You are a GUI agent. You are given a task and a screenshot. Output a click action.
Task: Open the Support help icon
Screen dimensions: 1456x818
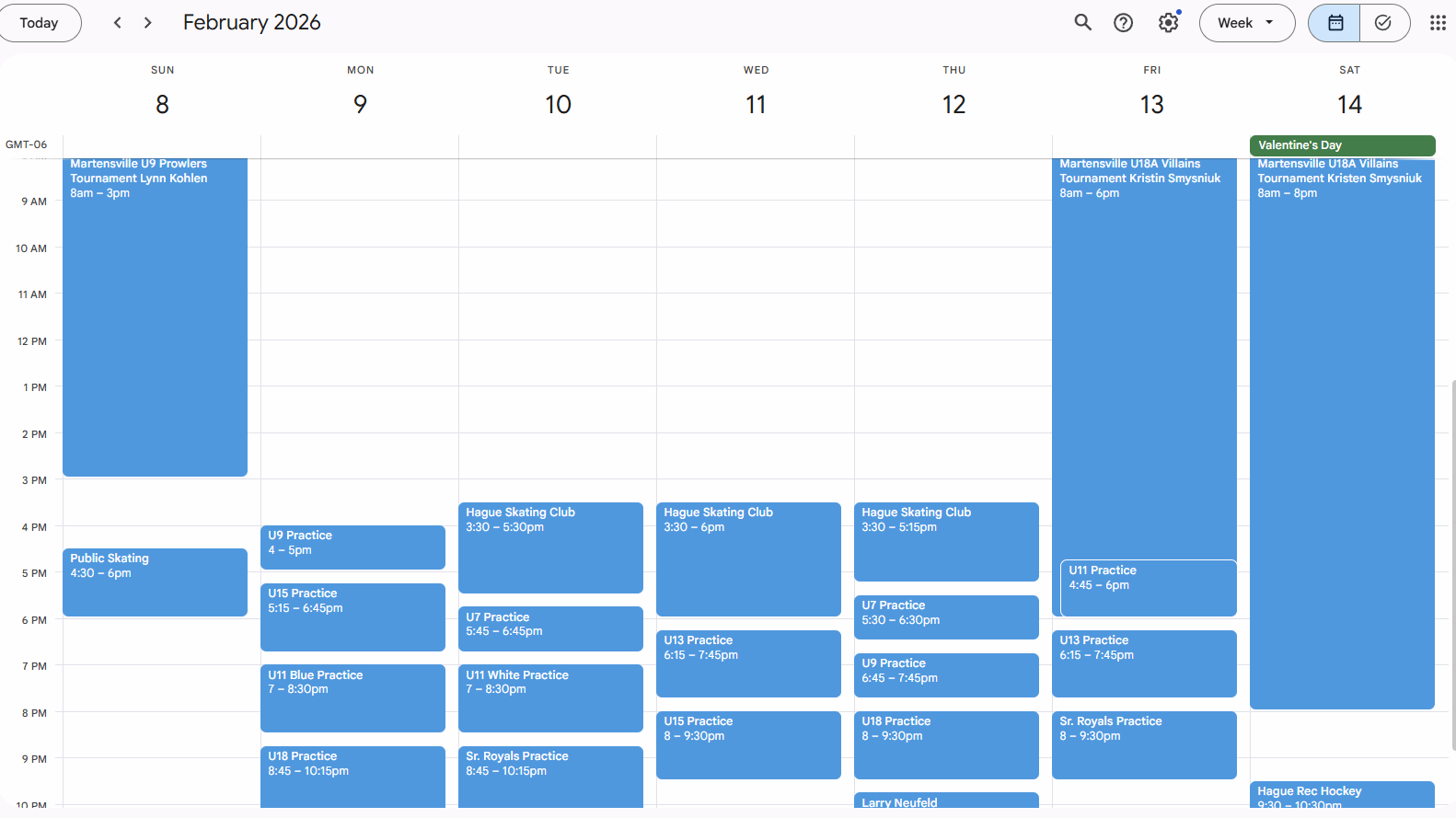pyautogui.click(x=1123, y=23)
